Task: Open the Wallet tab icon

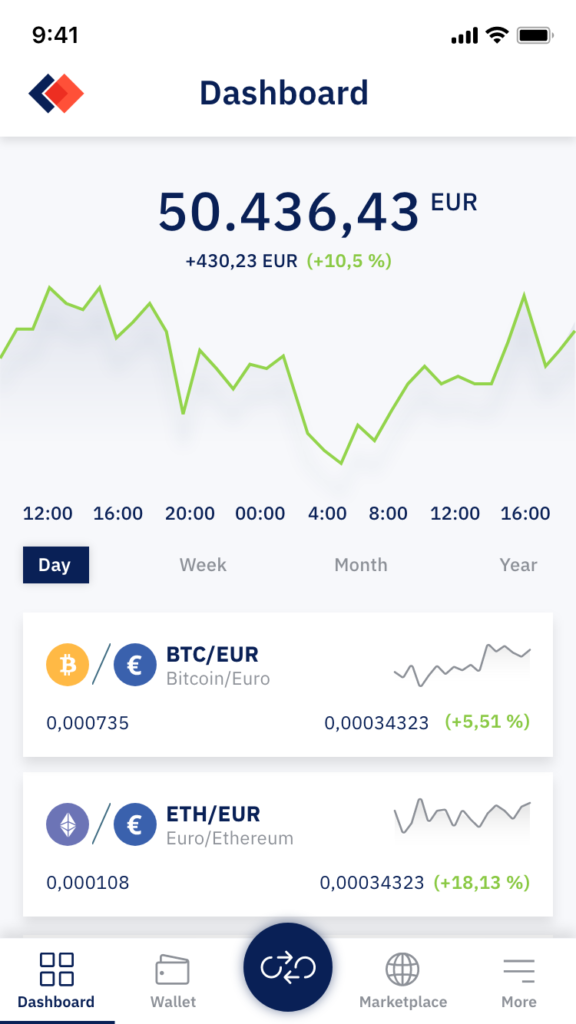Action: point(172,970)
